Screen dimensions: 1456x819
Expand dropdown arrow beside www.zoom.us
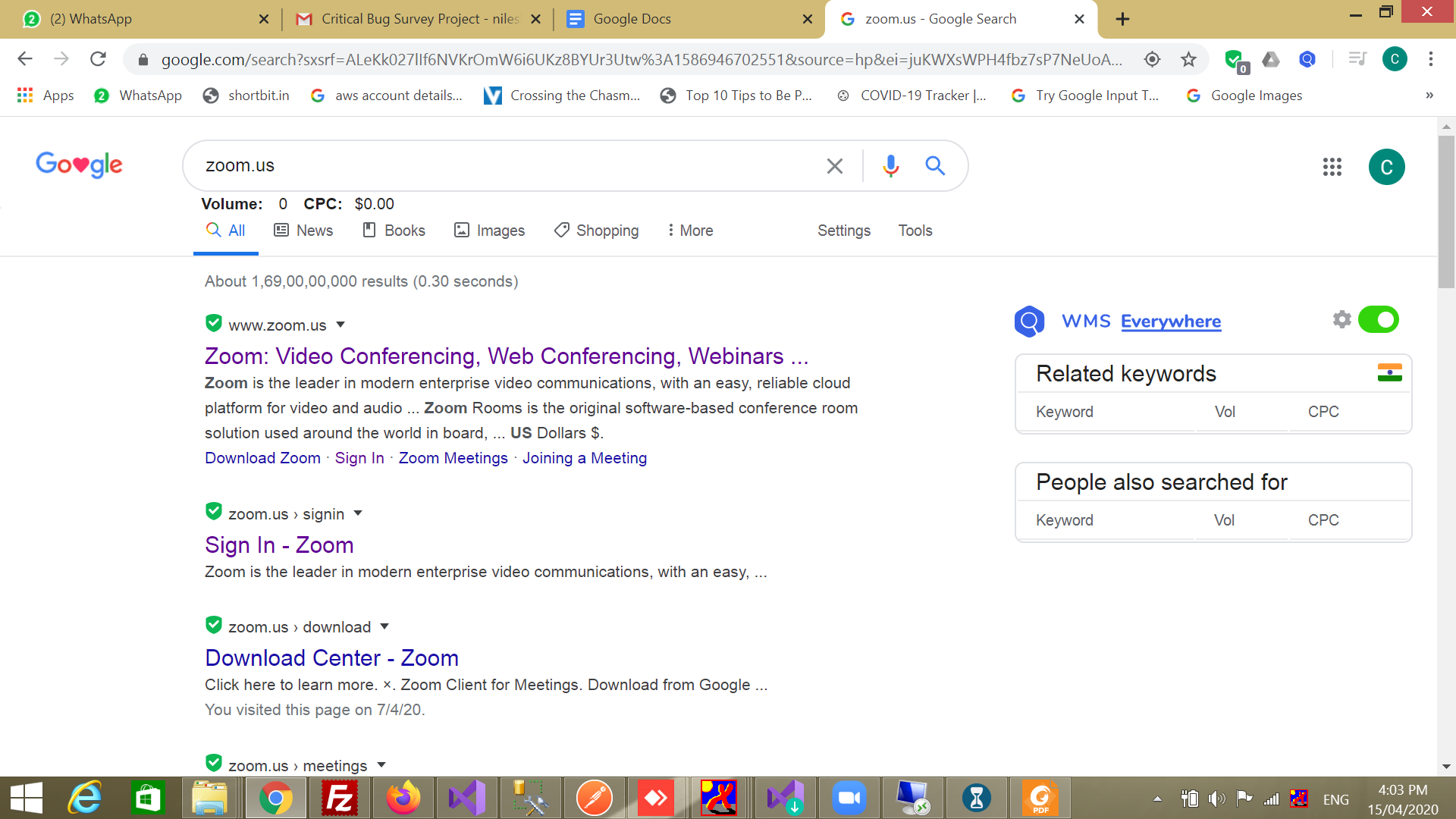pyautogui.click(x=340, y=325)
